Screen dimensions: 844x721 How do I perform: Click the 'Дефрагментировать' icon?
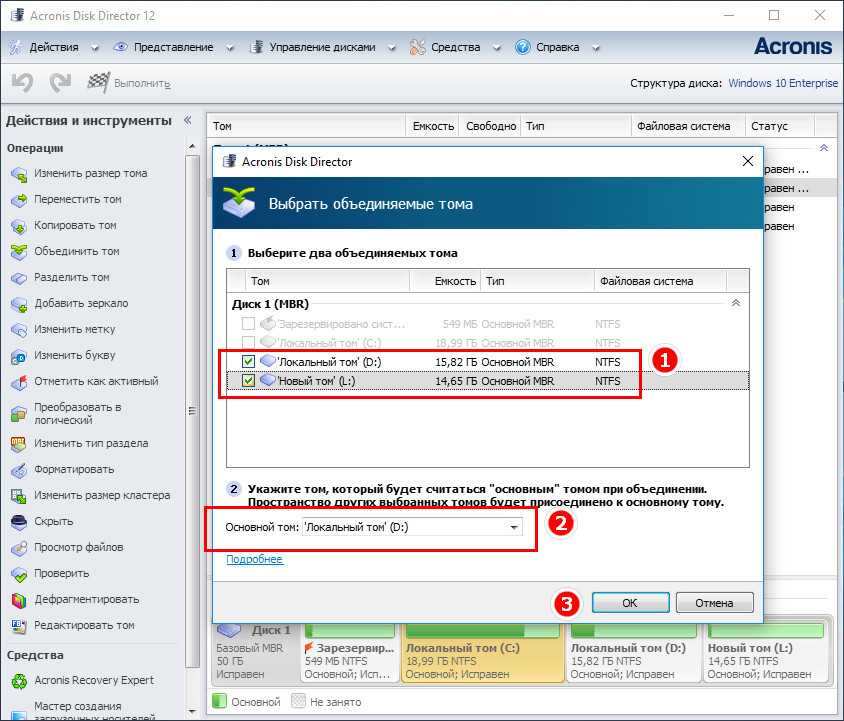19,600
